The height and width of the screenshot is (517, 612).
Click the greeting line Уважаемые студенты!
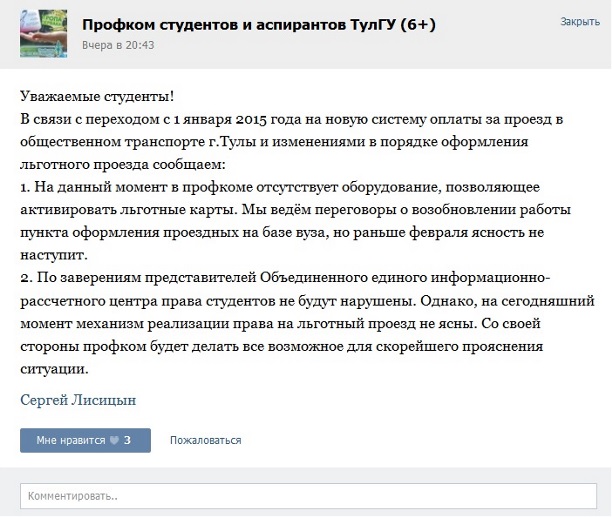pyautogui.click(x=97, y=96)
